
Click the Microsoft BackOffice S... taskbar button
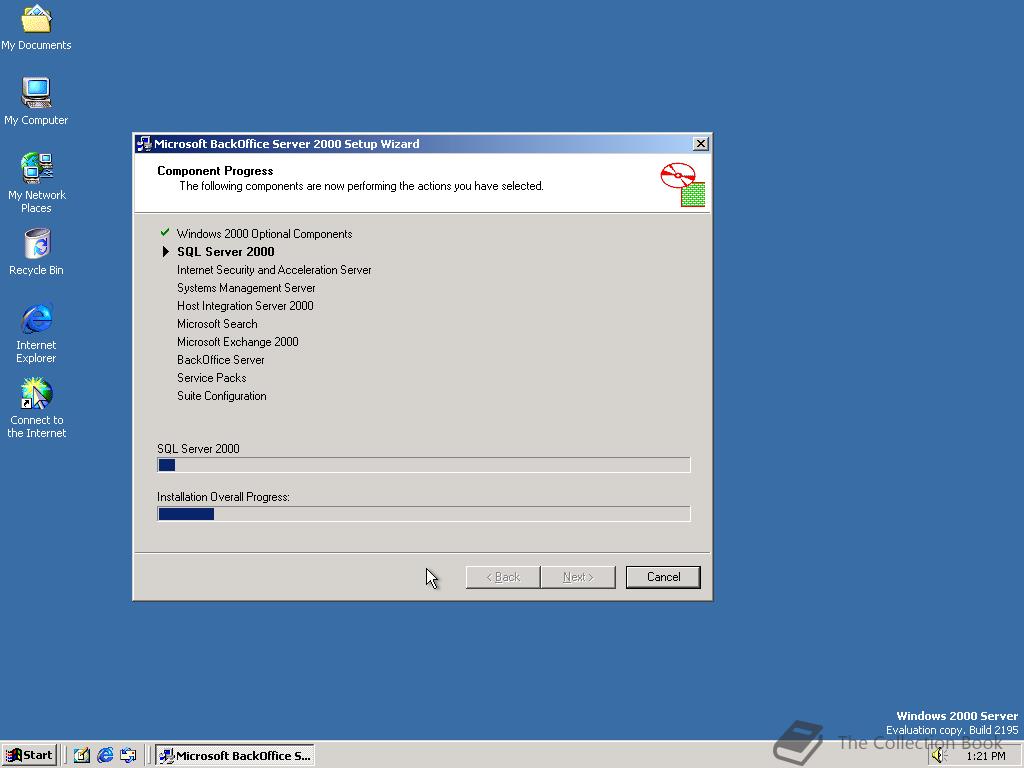coord(235,756)
